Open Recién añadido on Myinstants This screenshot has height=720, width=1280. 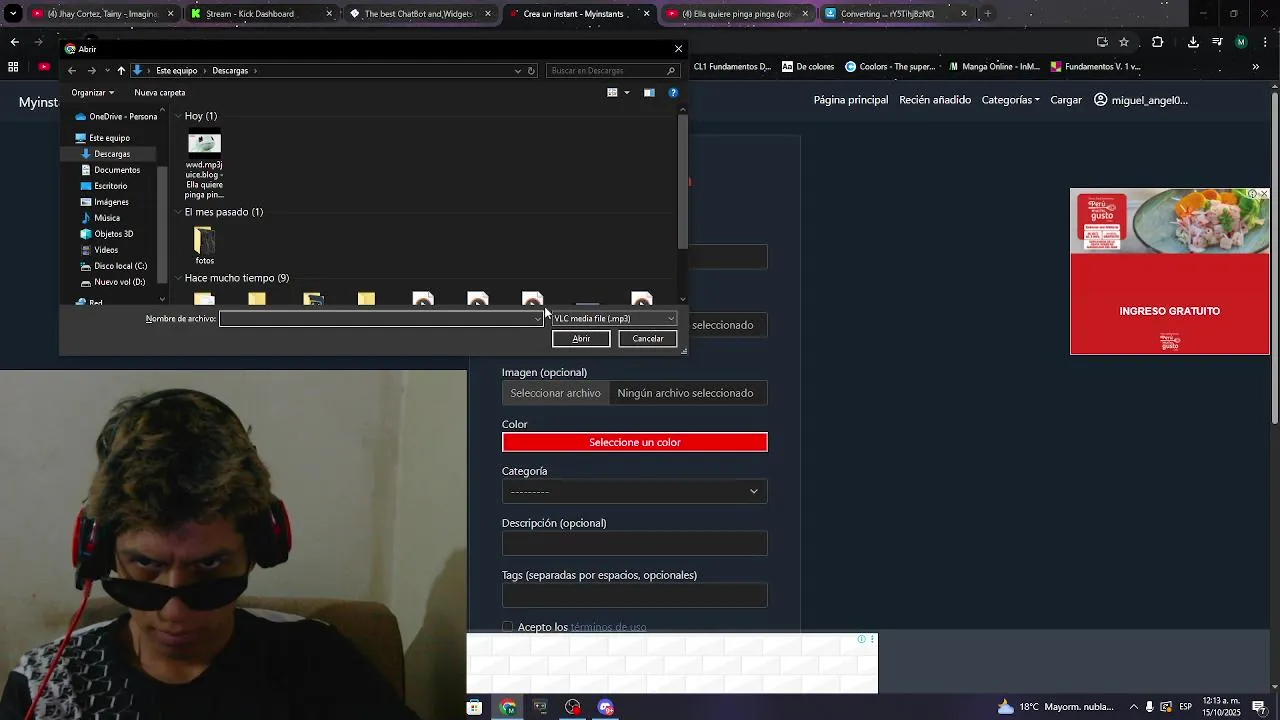pyautogui.click(x=935, y=100)
